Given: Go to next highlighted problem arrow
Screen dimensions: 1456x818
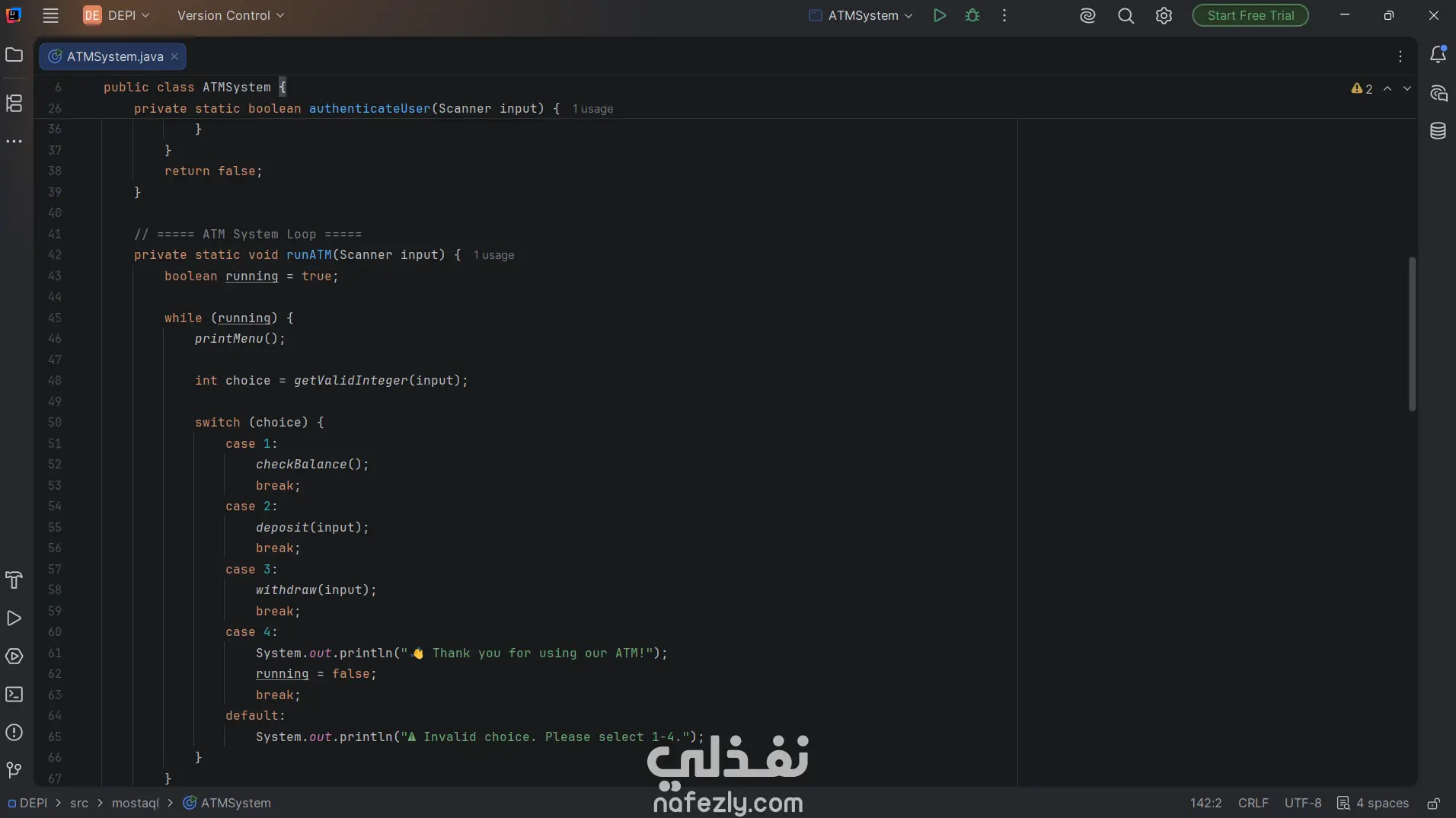Looking at the screenshot, I should (1407, 89).
